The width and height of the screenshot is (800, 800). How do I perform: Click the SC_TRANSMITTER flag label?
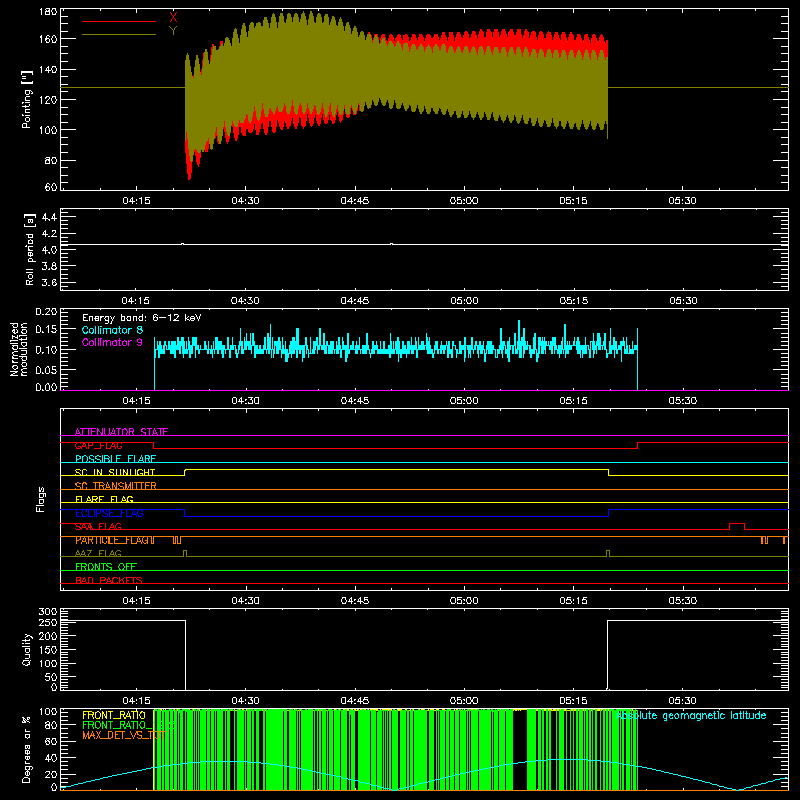(116, 486)
